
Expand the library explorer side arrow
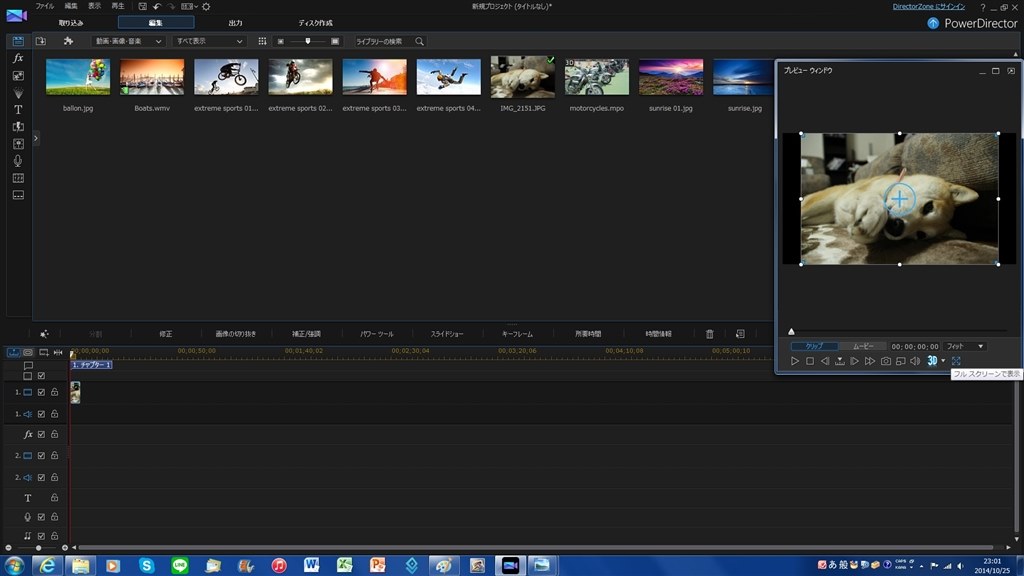(36, 138)
